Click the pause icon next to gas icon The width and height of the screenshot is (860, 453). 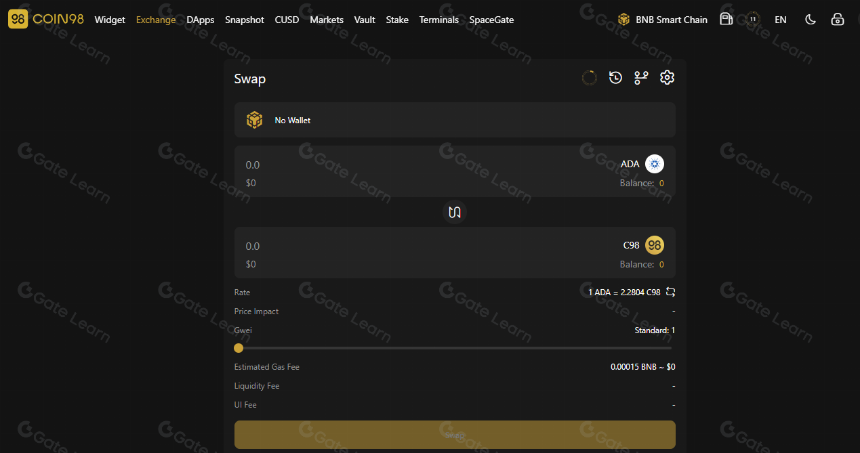point(753,19)
